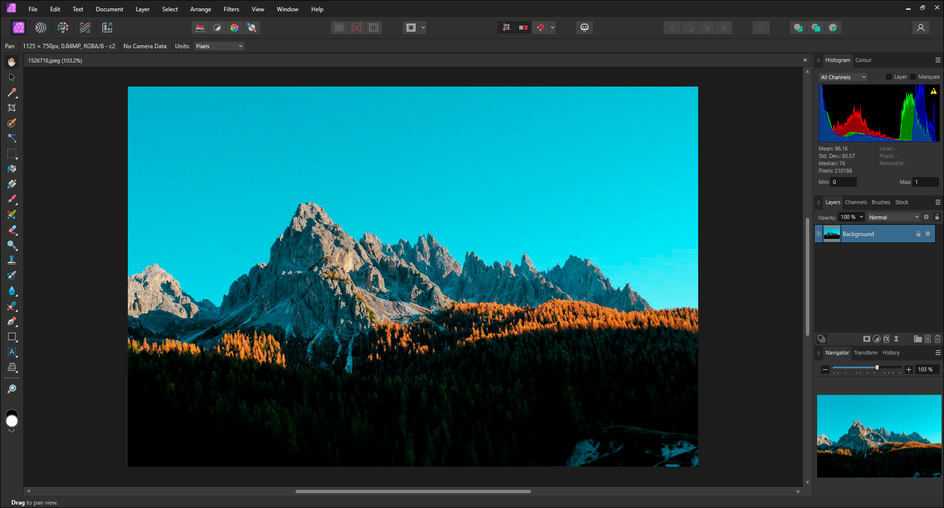Select the Pen tool

[11, 321]
